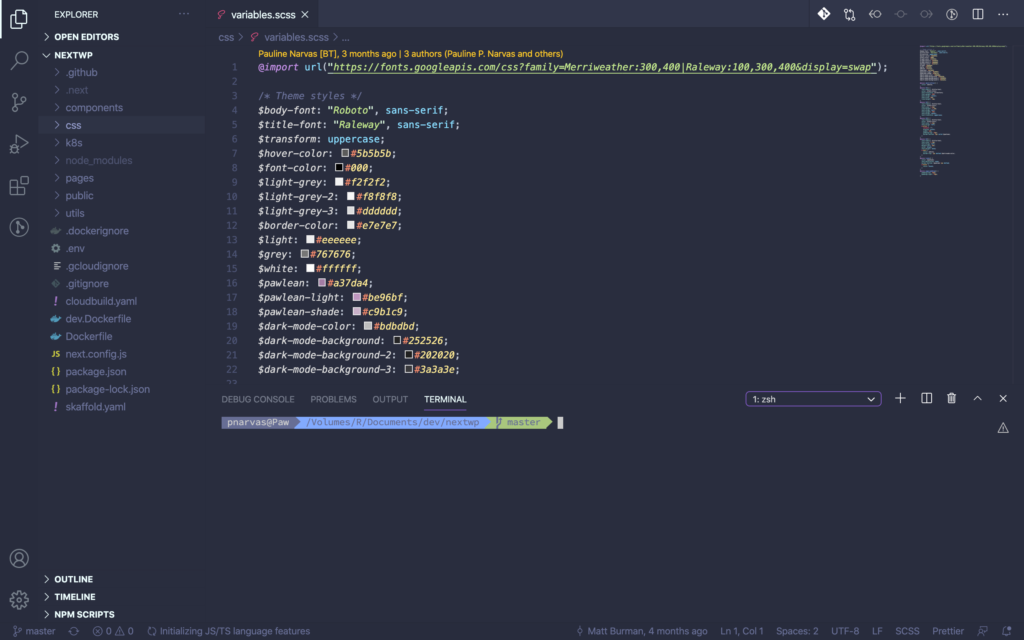Click Prettier in the status bar
The image size is (1024, 640).
948,631
